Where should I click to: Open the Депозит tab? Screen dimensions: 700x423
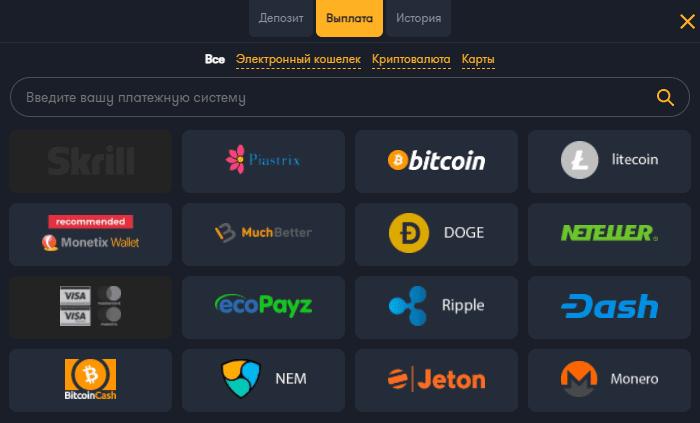coord(281,18)
